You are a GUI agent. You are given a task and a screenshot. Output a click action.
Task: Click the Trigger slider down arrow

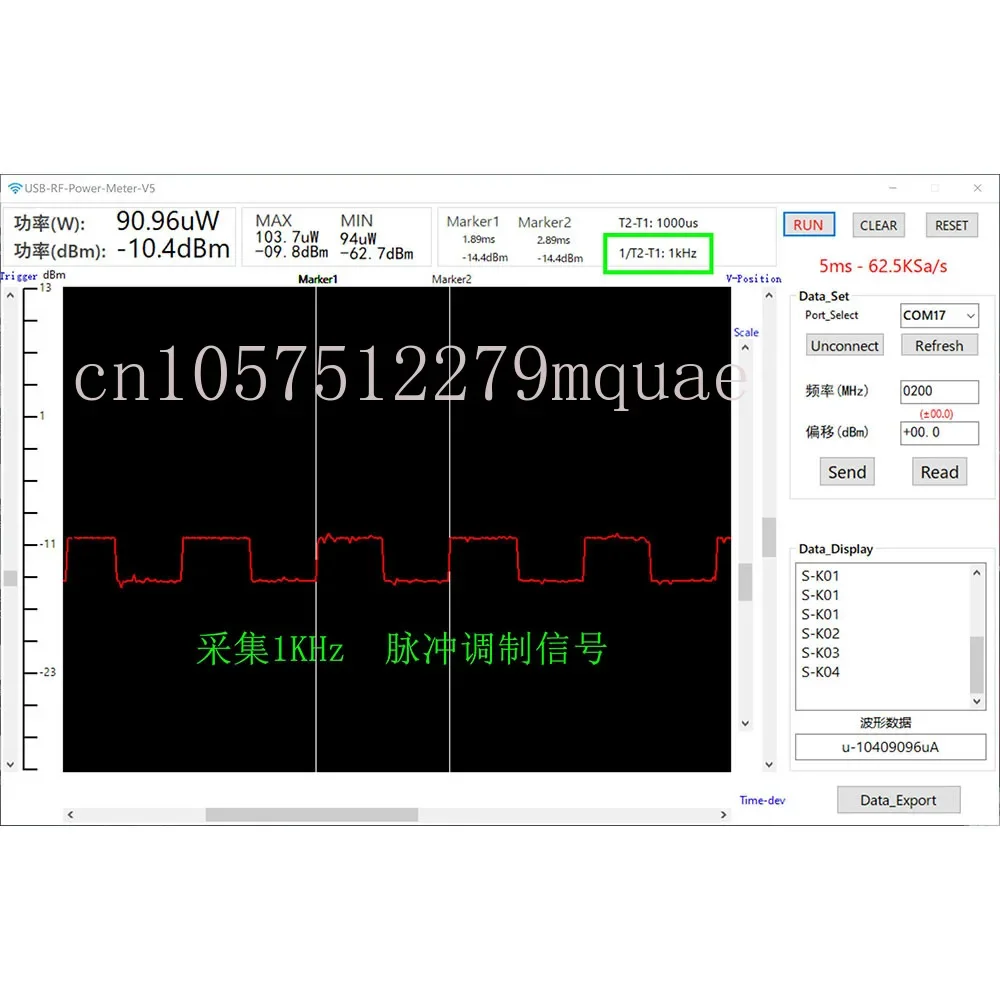click(10, 764)
